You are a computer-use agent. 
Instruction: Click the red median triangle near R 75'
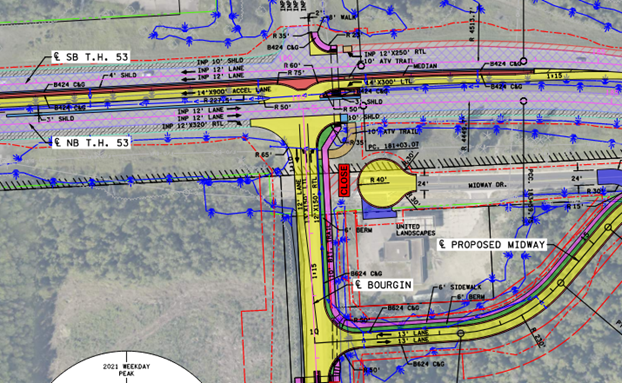point(299,84)
